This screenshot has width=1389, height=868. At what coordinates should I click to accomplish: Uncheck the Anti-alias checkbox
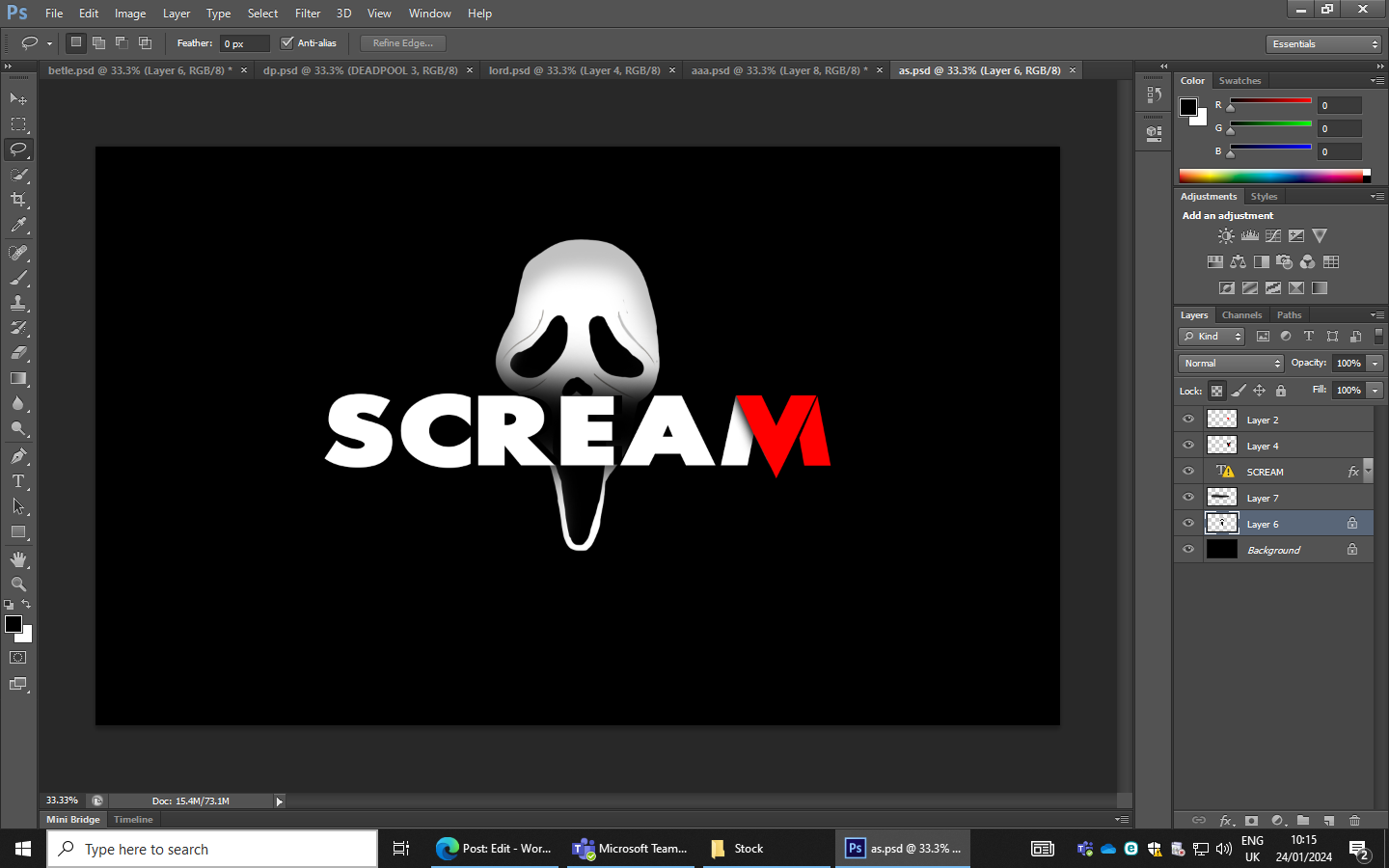pyautogui.click(x=286, y=42)
